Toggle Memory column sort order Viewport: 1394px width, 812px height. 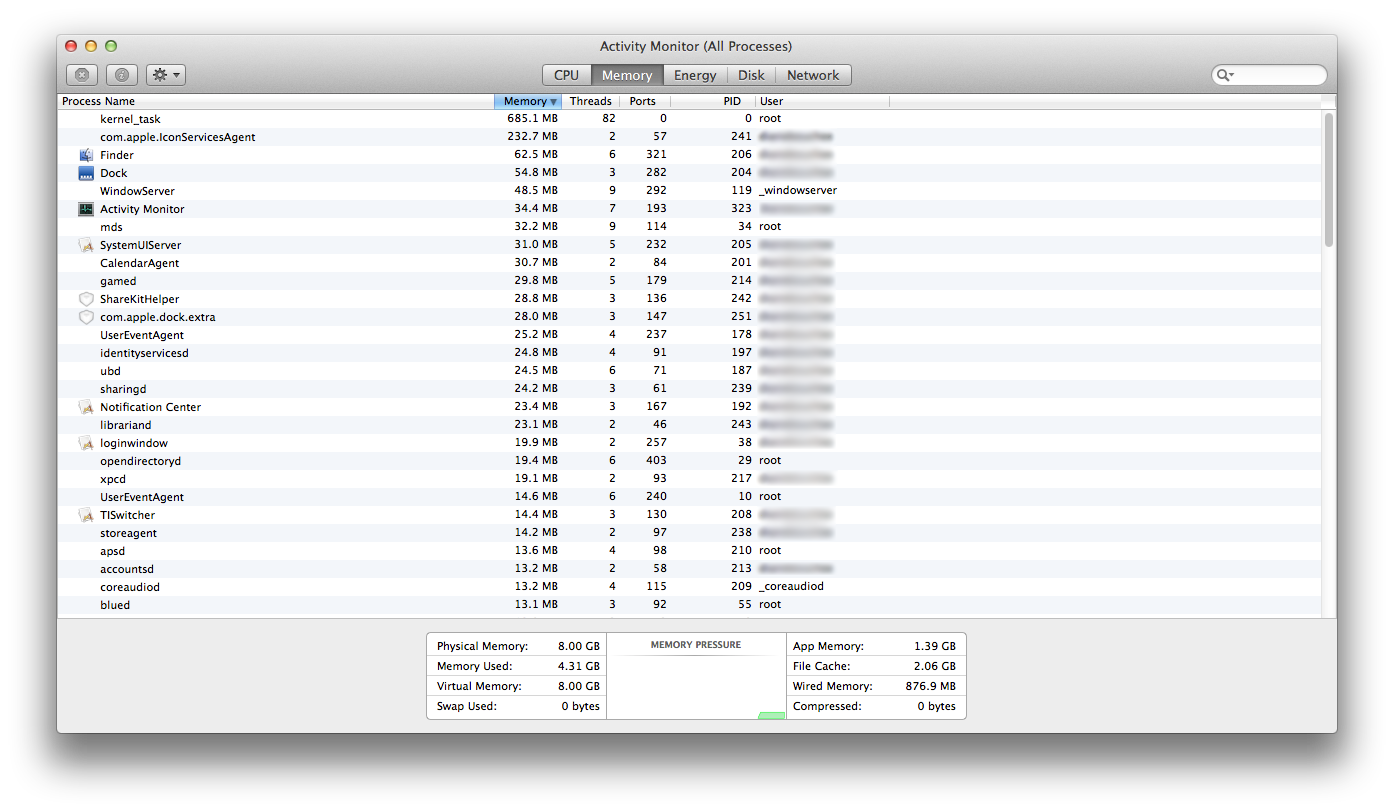pyautogui.click(x=527, y=101)
